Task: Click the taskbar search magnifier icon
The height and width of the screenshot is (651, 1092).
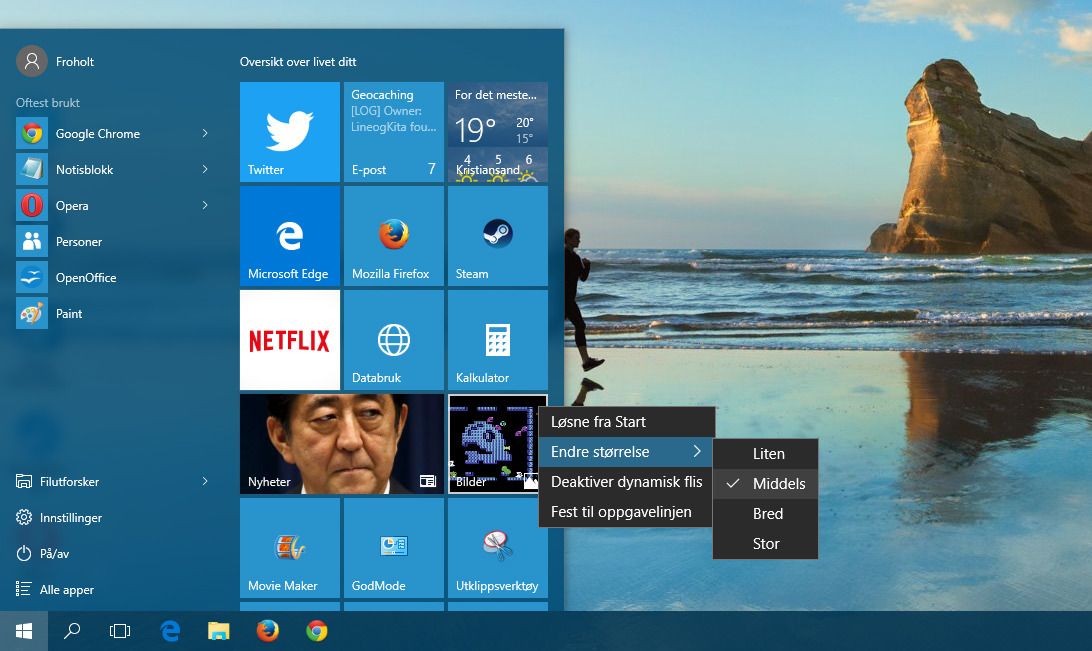Action: tap(72, 631)
